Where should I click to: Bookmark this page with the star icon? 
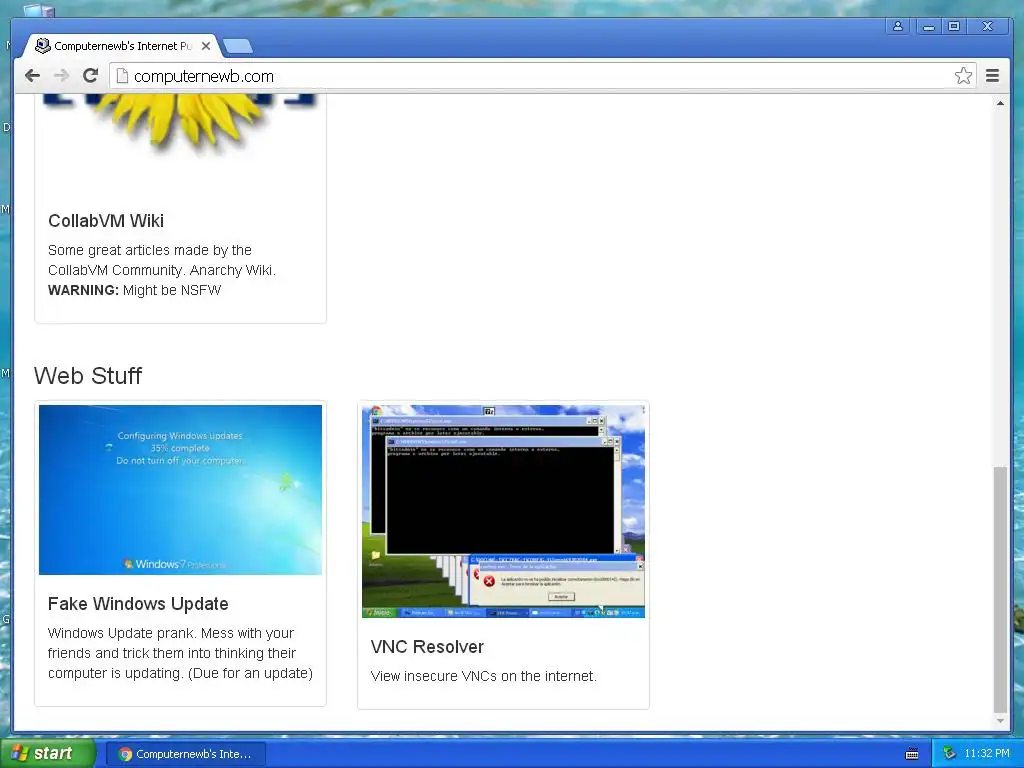(963, 76)
